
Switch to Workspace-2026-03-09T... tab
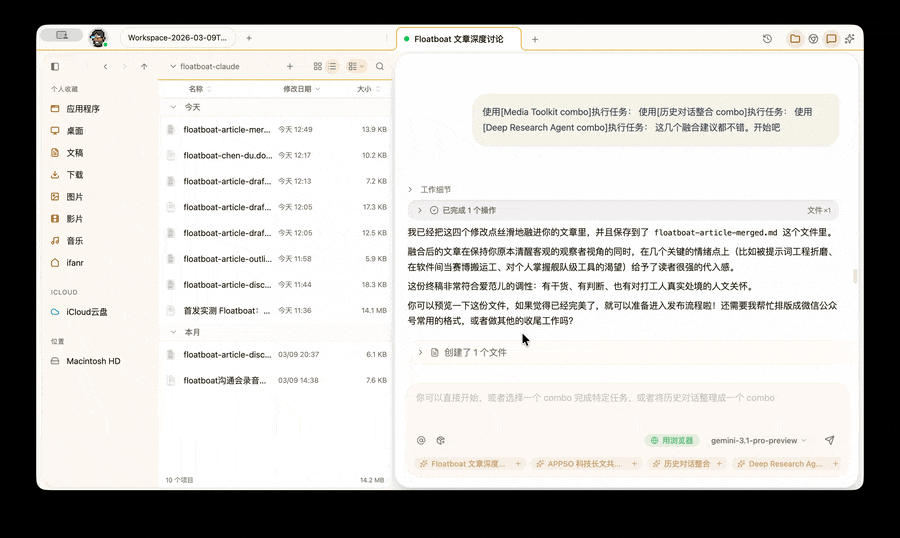coord(177,38)
